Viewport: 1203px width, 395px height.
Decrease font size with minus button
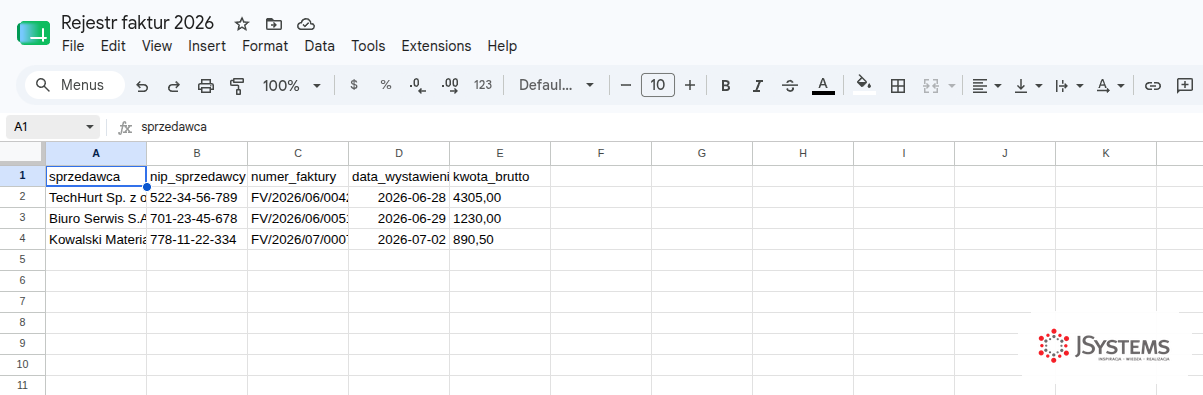click(626, 86)
